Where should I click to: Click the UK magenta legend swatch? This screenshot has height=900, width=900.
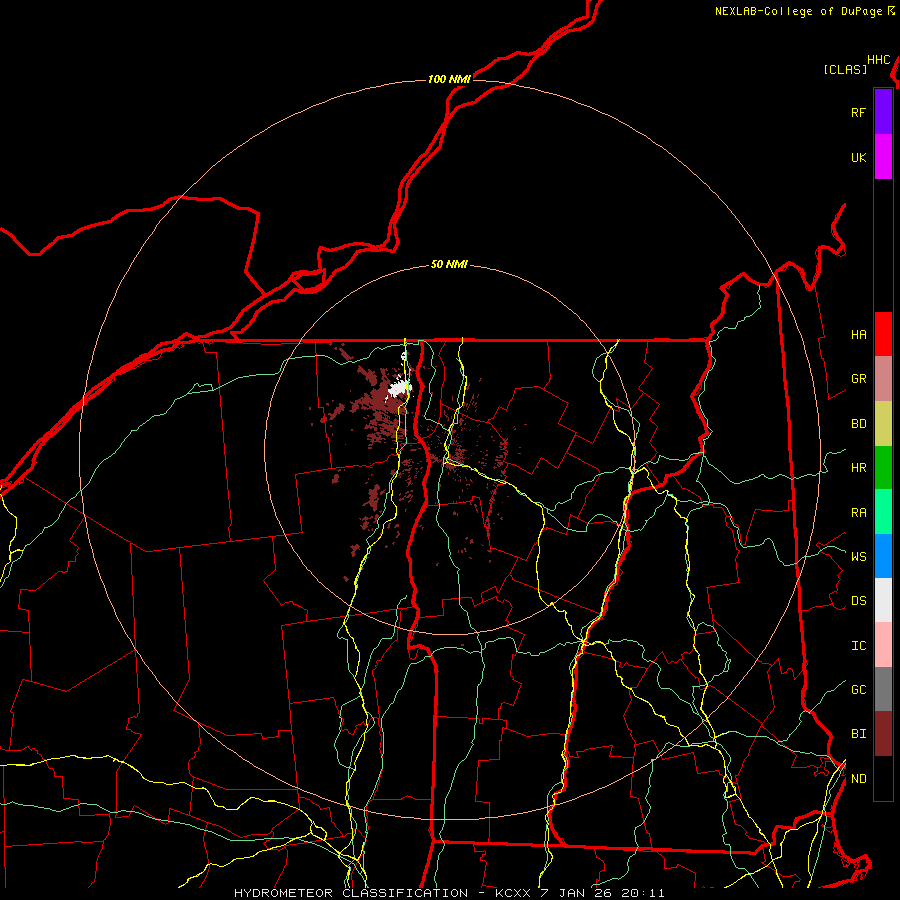coord(883,157)
